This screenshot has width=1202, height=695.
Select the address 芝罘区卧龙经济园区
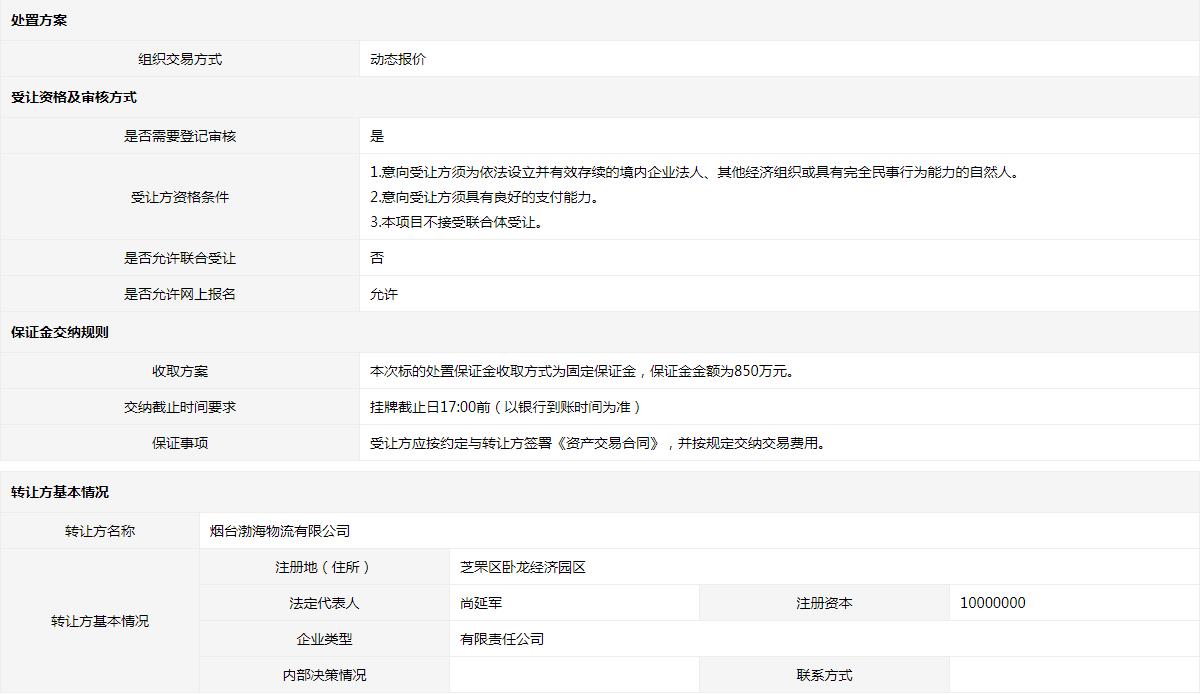coord(523,567)
